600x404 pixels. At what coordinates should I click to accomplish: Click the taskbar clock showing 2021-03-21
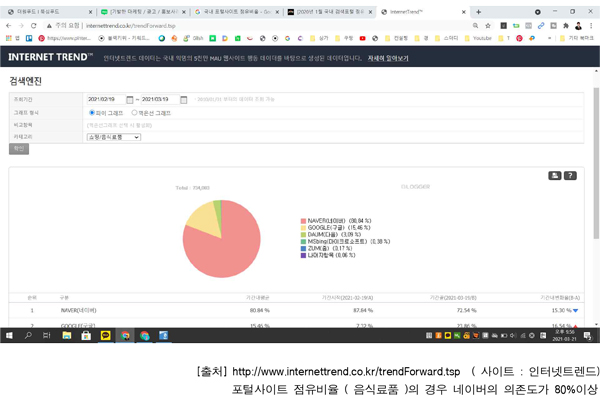click(x=564, y=336)
